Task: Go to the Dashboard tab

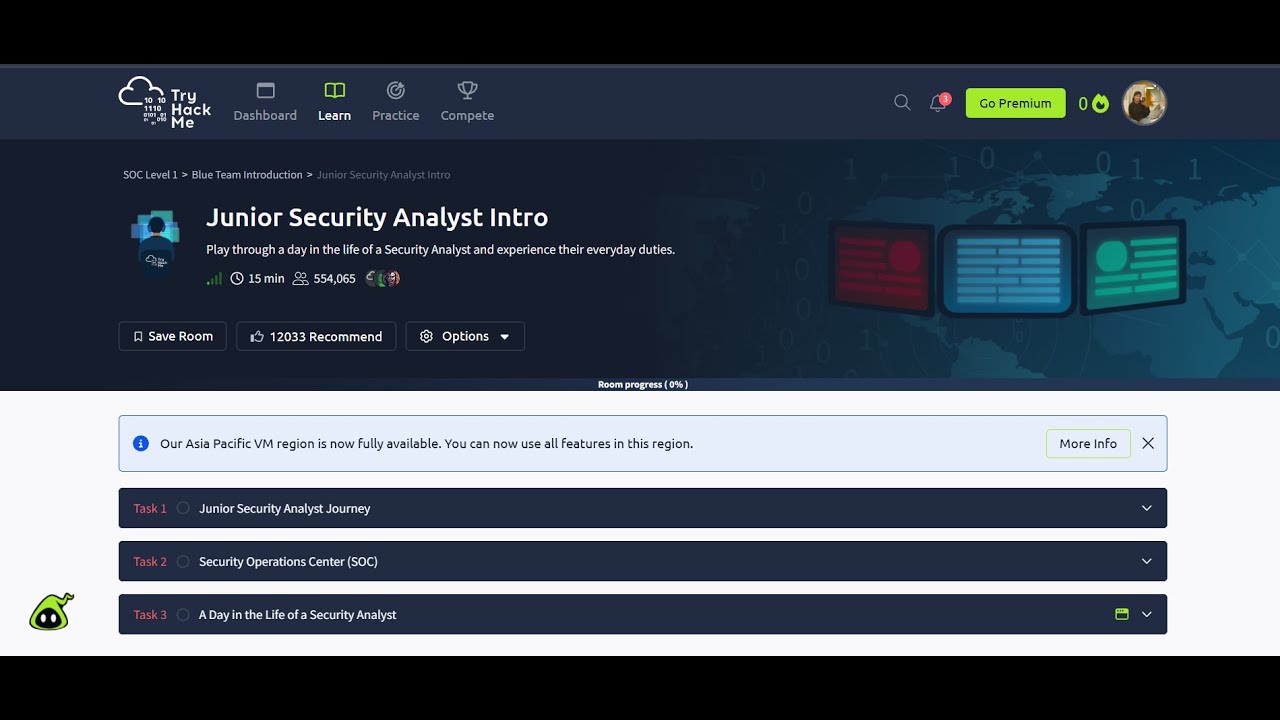Action: (x=265, y=102)
